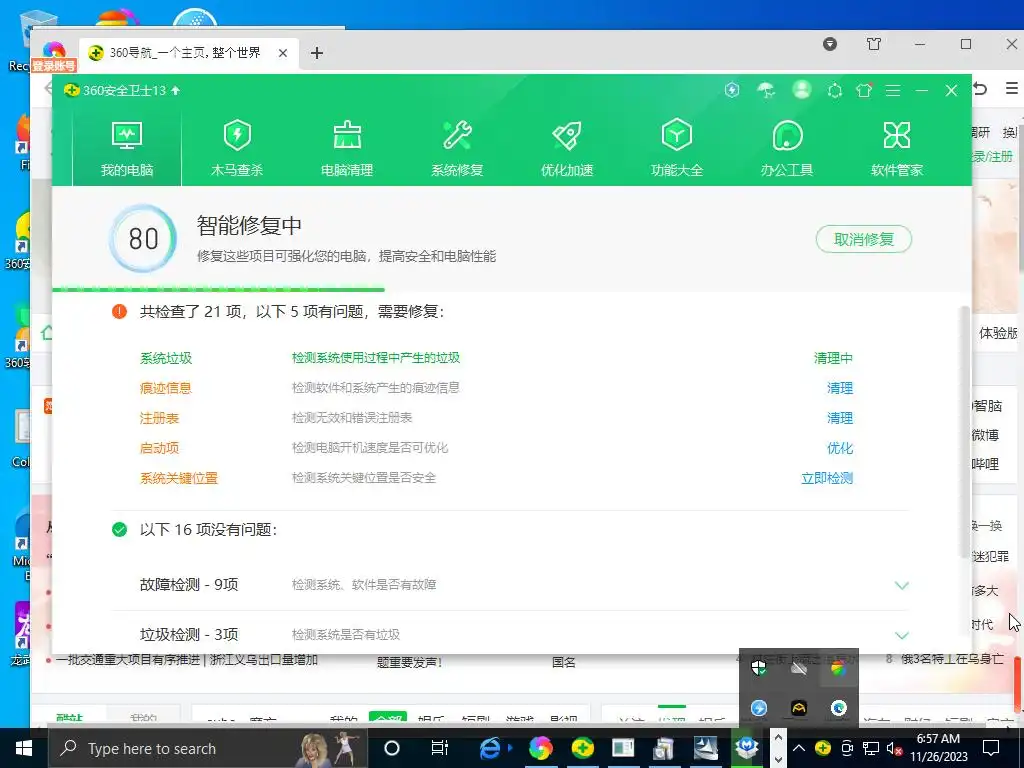Click the 360 panel vertical scrollbar
This screenshot has width=1024, height=768.
coord(965,431)
